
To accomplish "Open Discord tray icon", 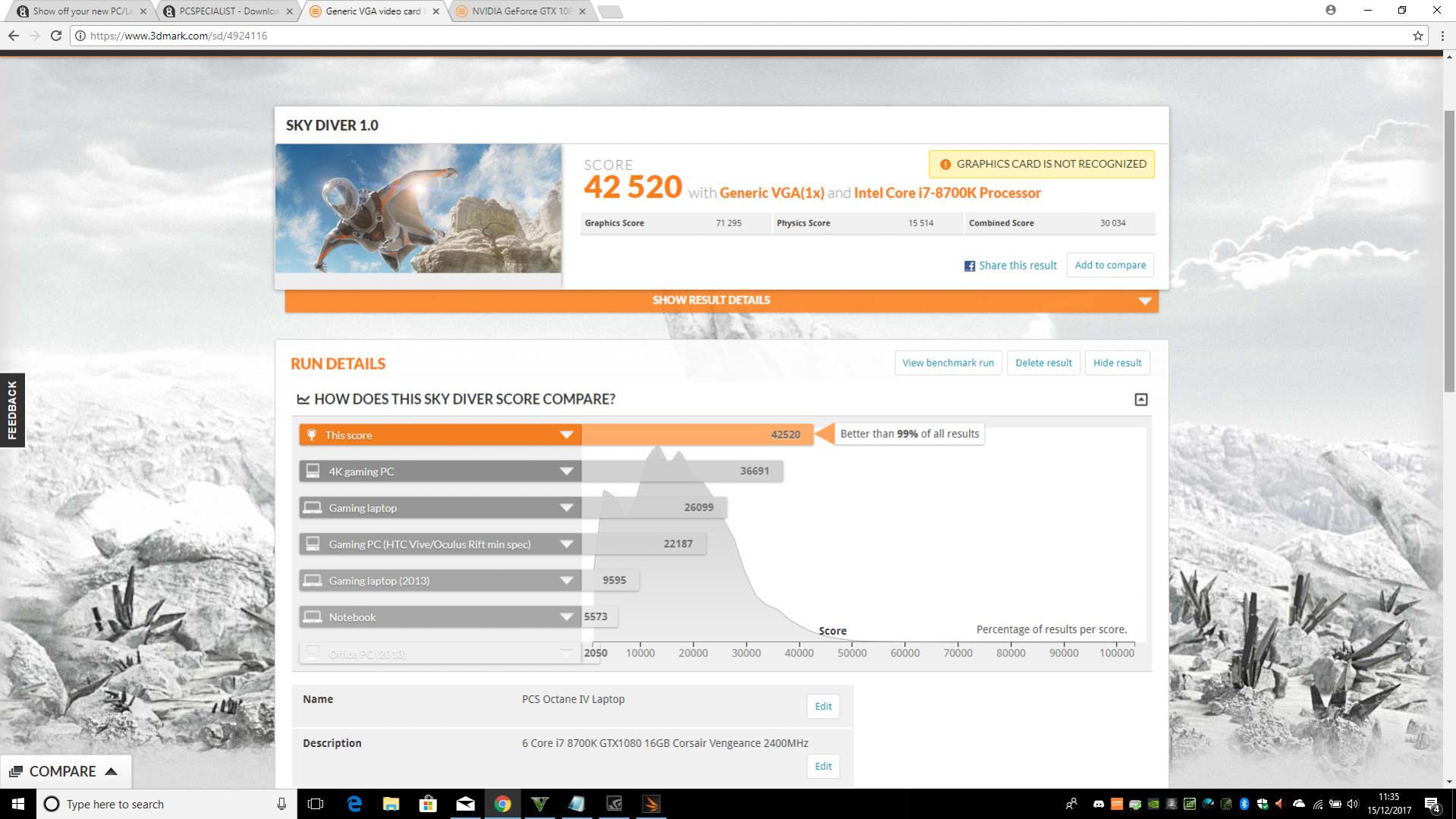I will click(1098, 804).
